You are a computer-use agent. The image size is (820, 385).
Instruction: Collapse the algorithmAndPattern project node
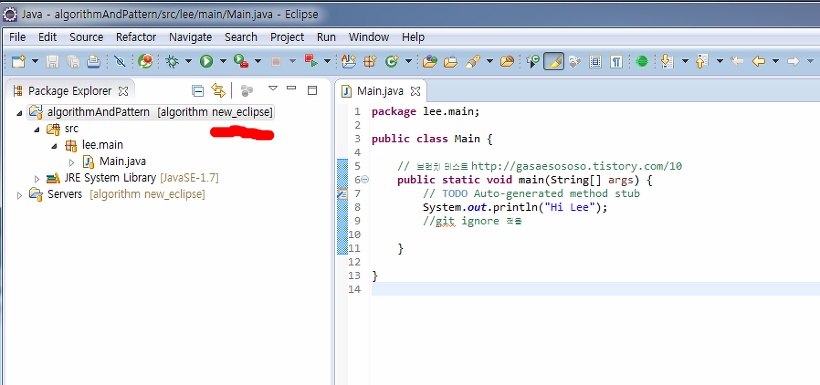[19, 112]
